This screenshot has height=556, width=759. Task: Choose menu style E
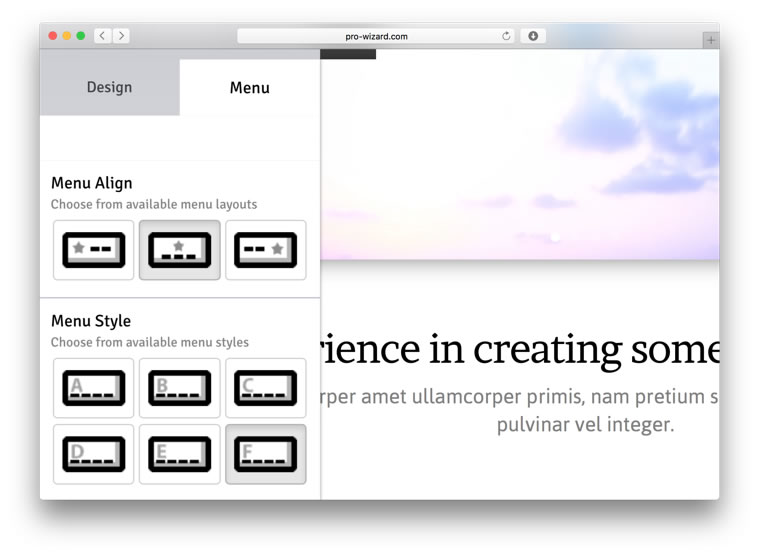coord(180,454)
